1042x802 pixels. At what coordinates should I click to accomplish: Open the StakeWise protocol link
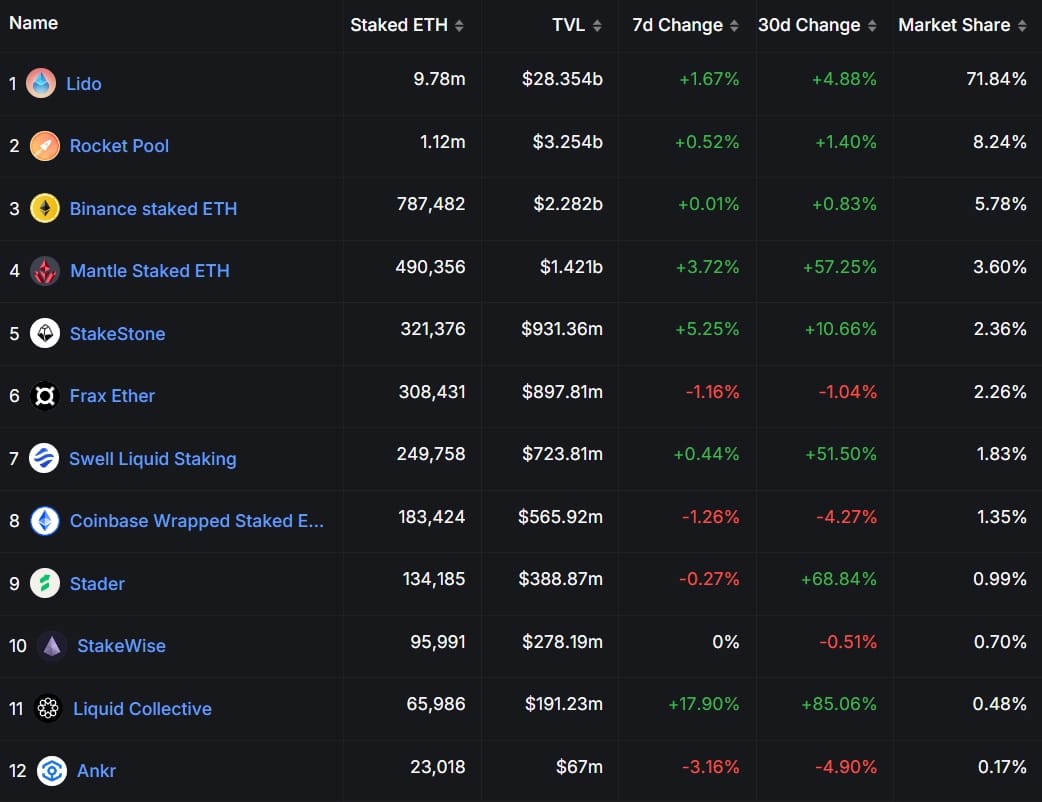(121, 646)
